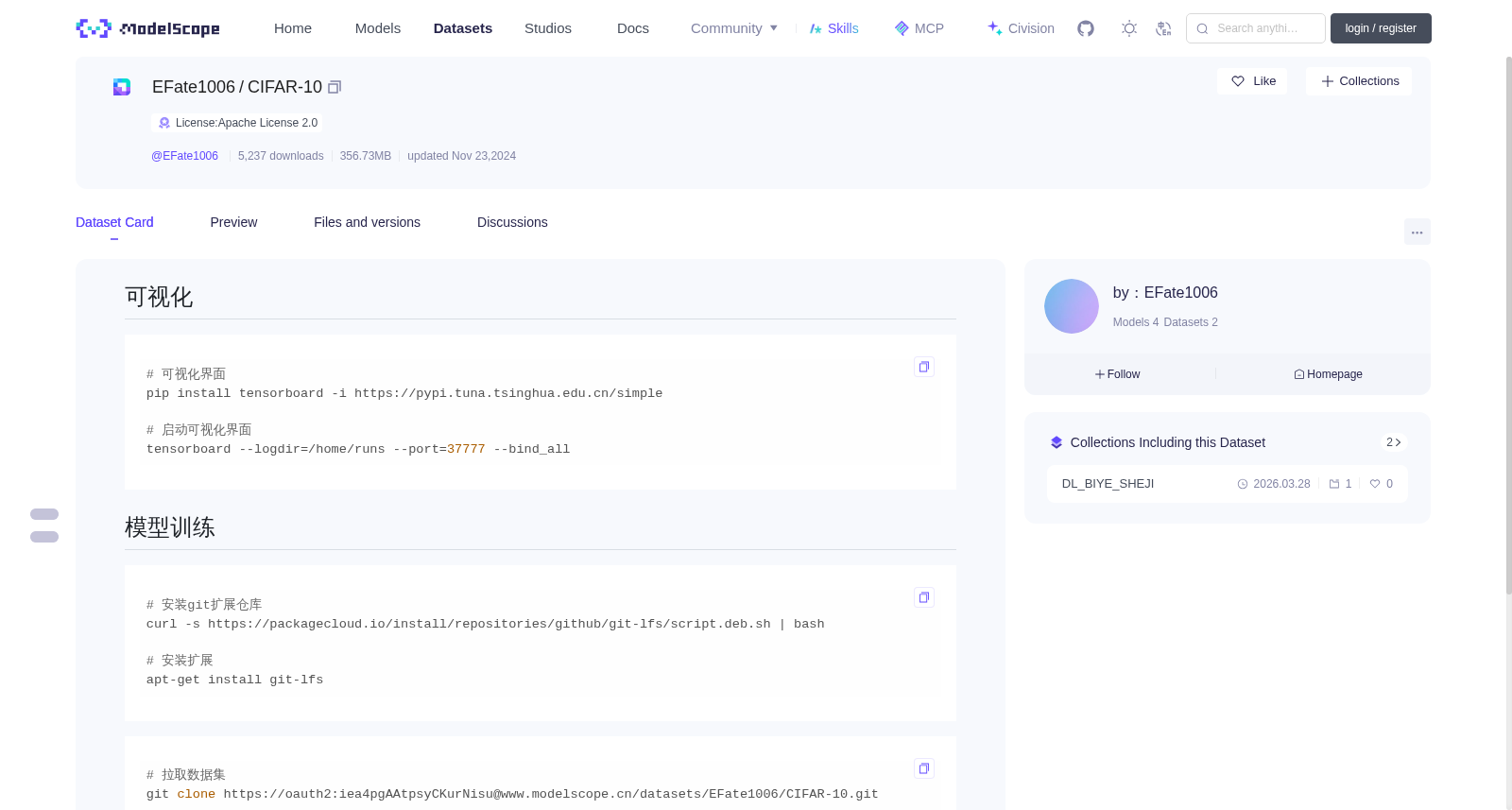Switch to Files and versions tab

point(367,222)
